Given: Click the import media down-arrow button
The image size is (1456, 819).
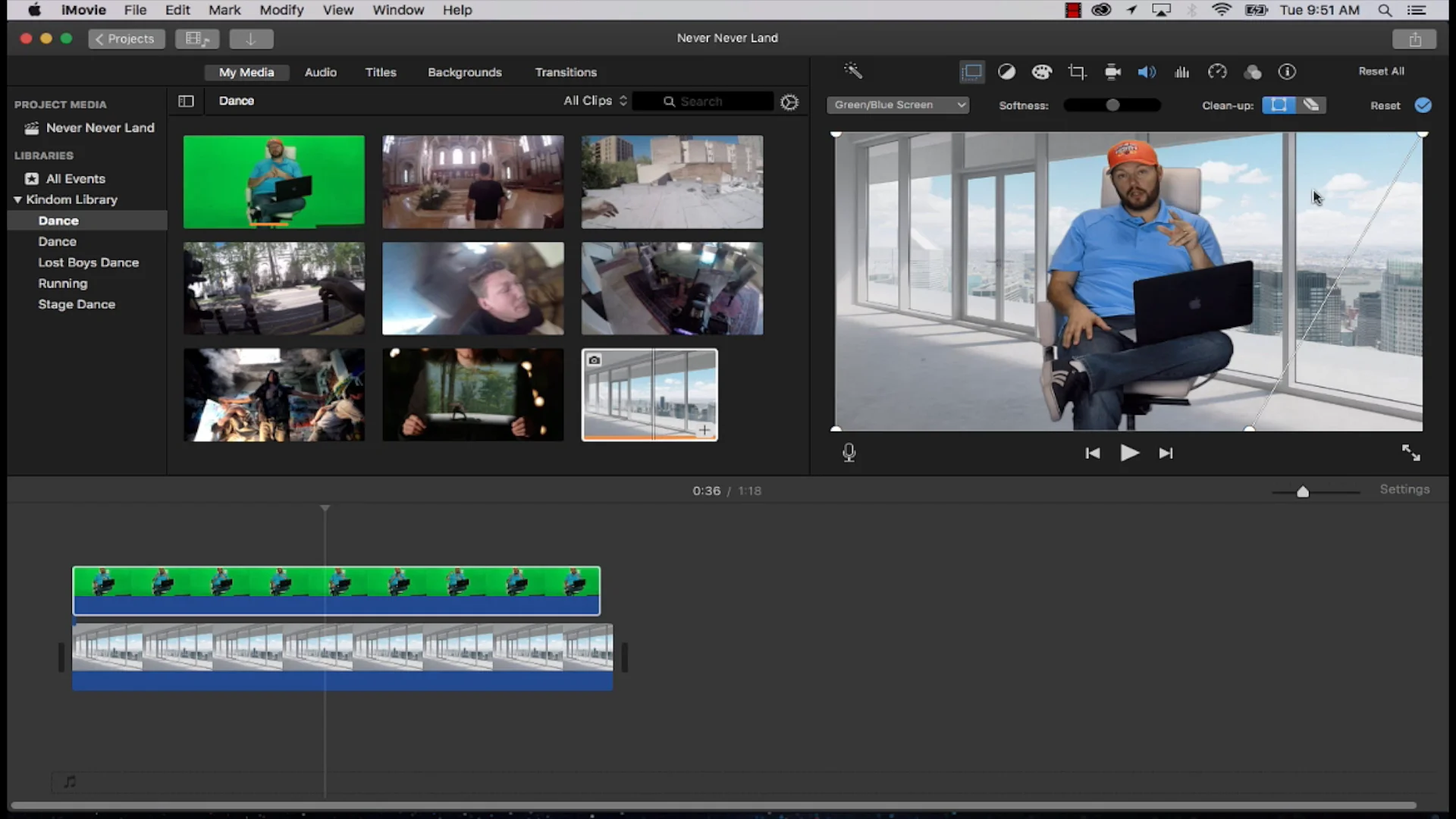Looking at the screenshot, I should [251, 39].
